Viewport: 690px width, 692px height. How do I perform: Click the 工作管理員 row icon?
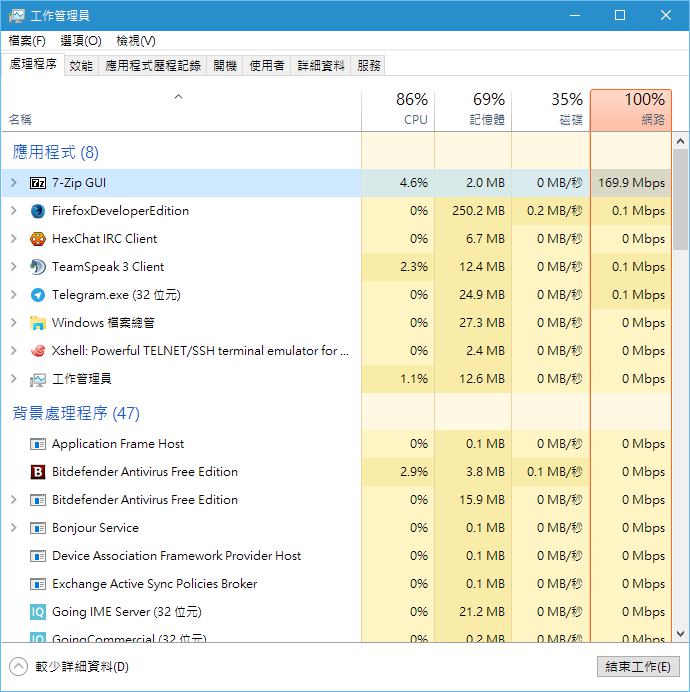click(38, 379)
